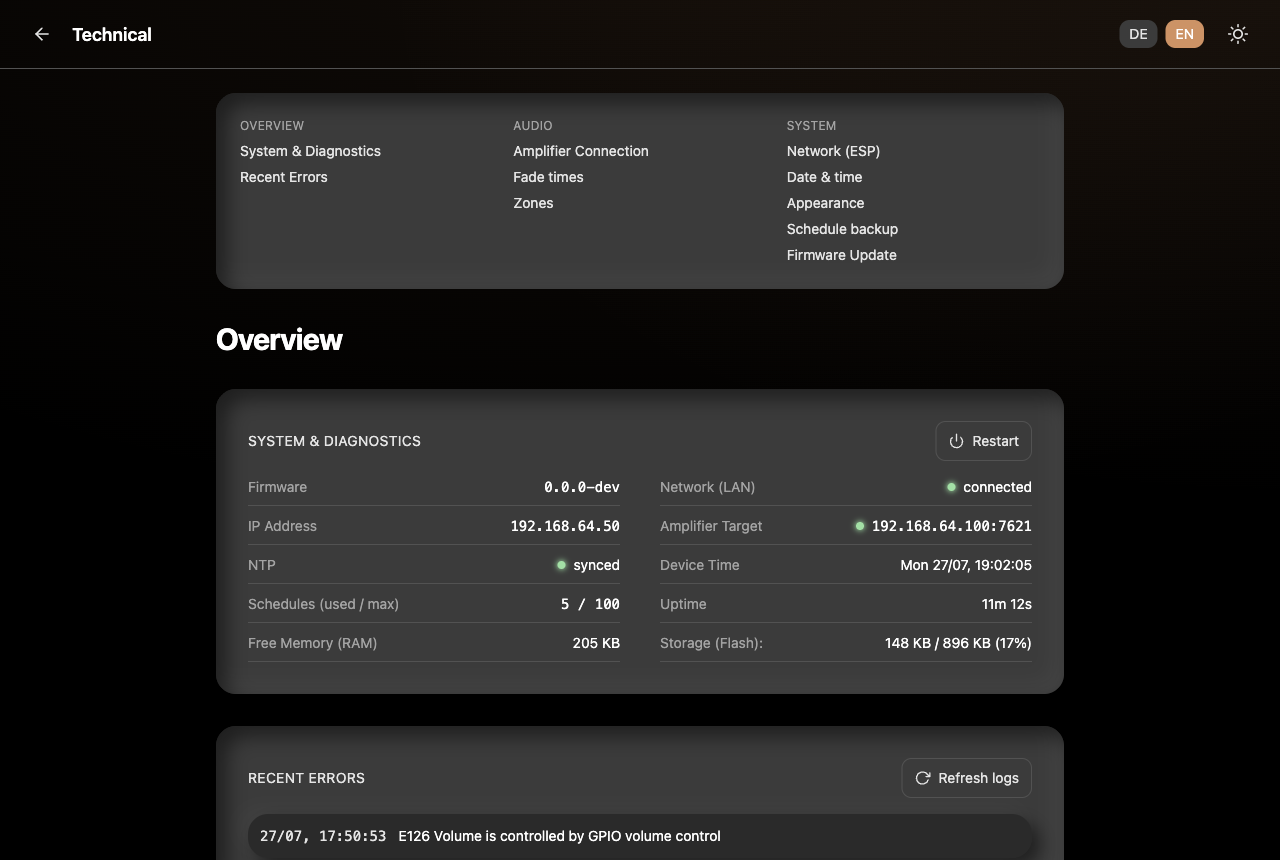The width and height of the screenshot is (1280, 860).
Task: Open Amplifier Connection section
Action: (581, 151)
